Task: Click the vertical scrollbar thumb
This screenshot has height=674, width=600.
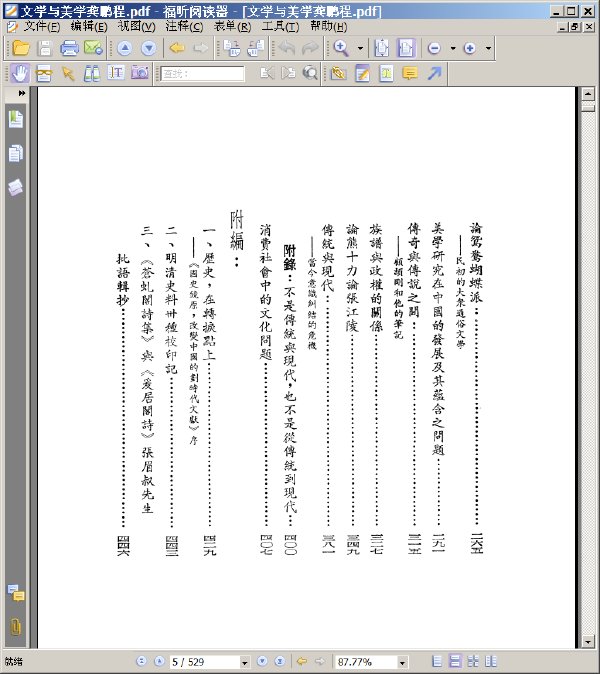Action: (588, 106)
